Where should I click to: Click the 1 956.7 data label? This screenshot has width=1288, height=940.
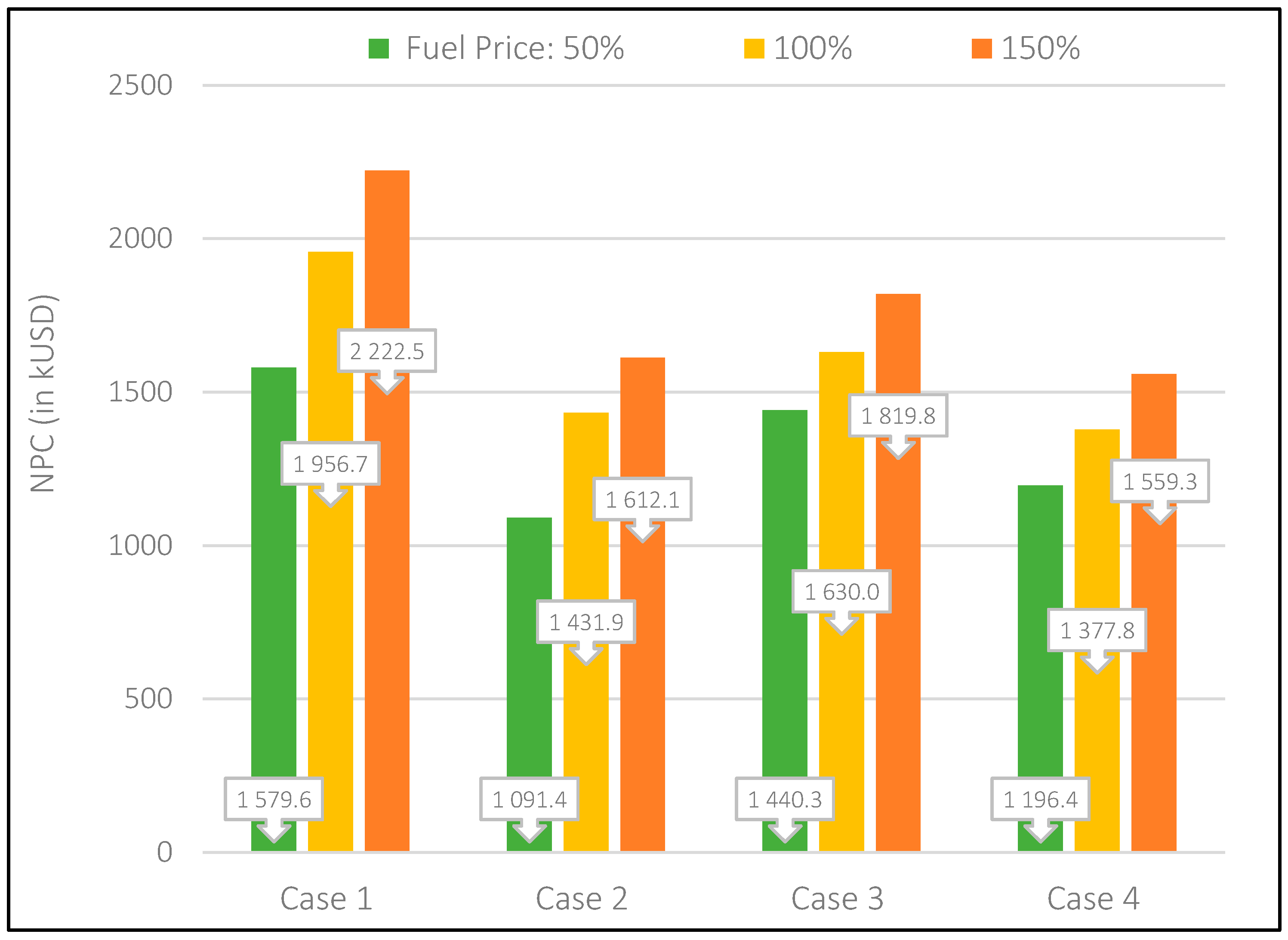pyautogui.click(x=330, y=464)
